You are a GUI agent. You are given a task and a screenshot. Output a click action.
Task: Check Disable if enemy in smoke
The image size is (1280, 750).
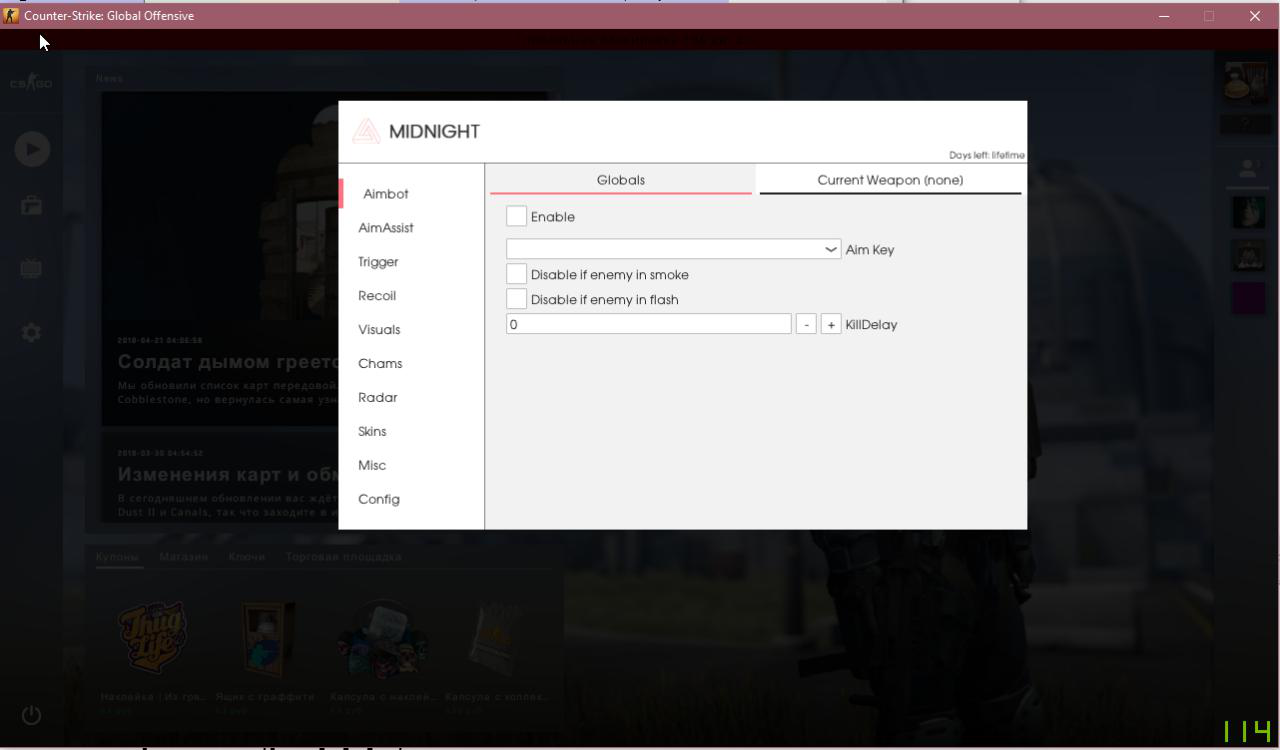[x=516, y=274]
